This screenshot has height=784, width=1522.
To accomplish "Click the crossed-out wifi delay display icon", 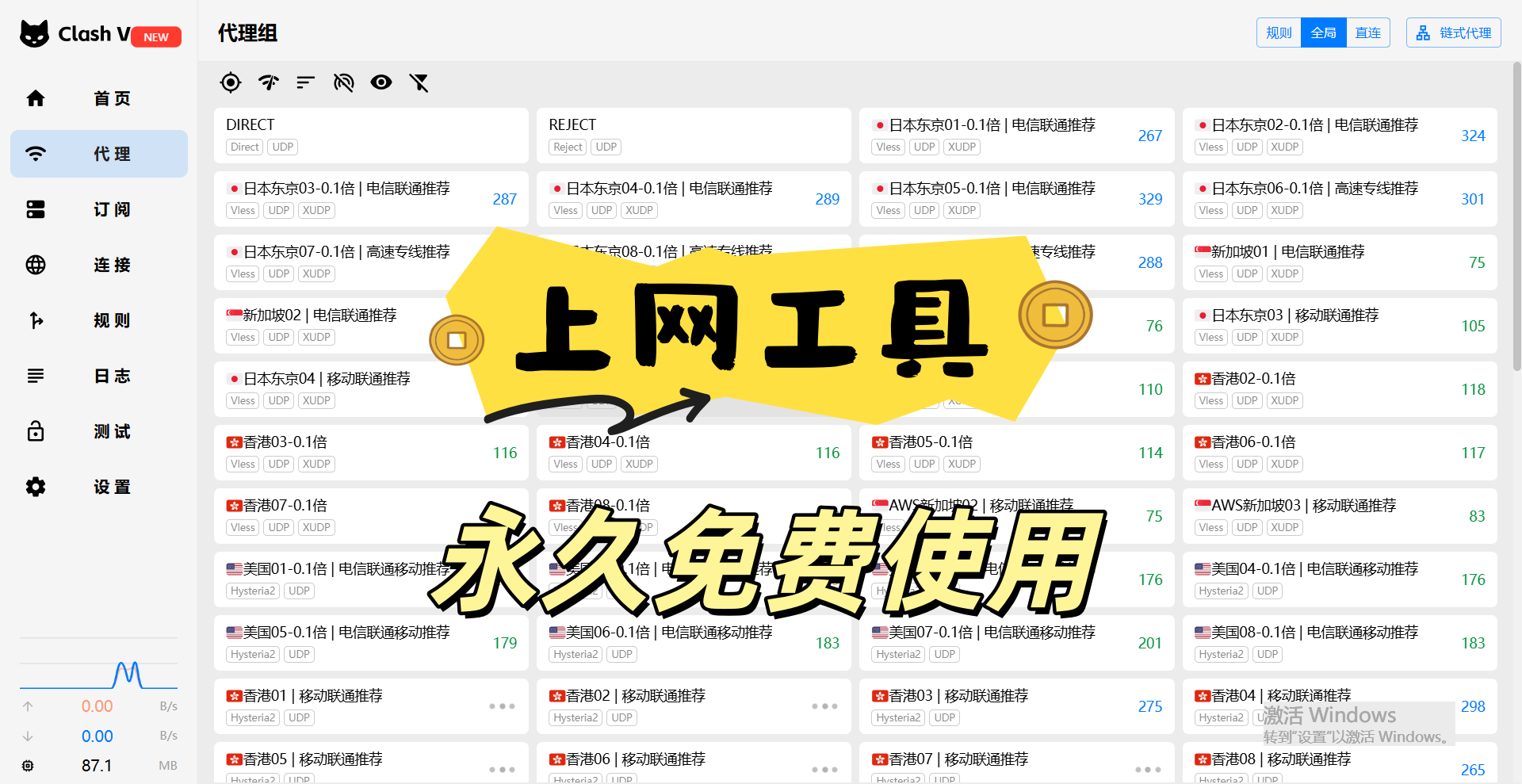I will [x=343, y=82].
